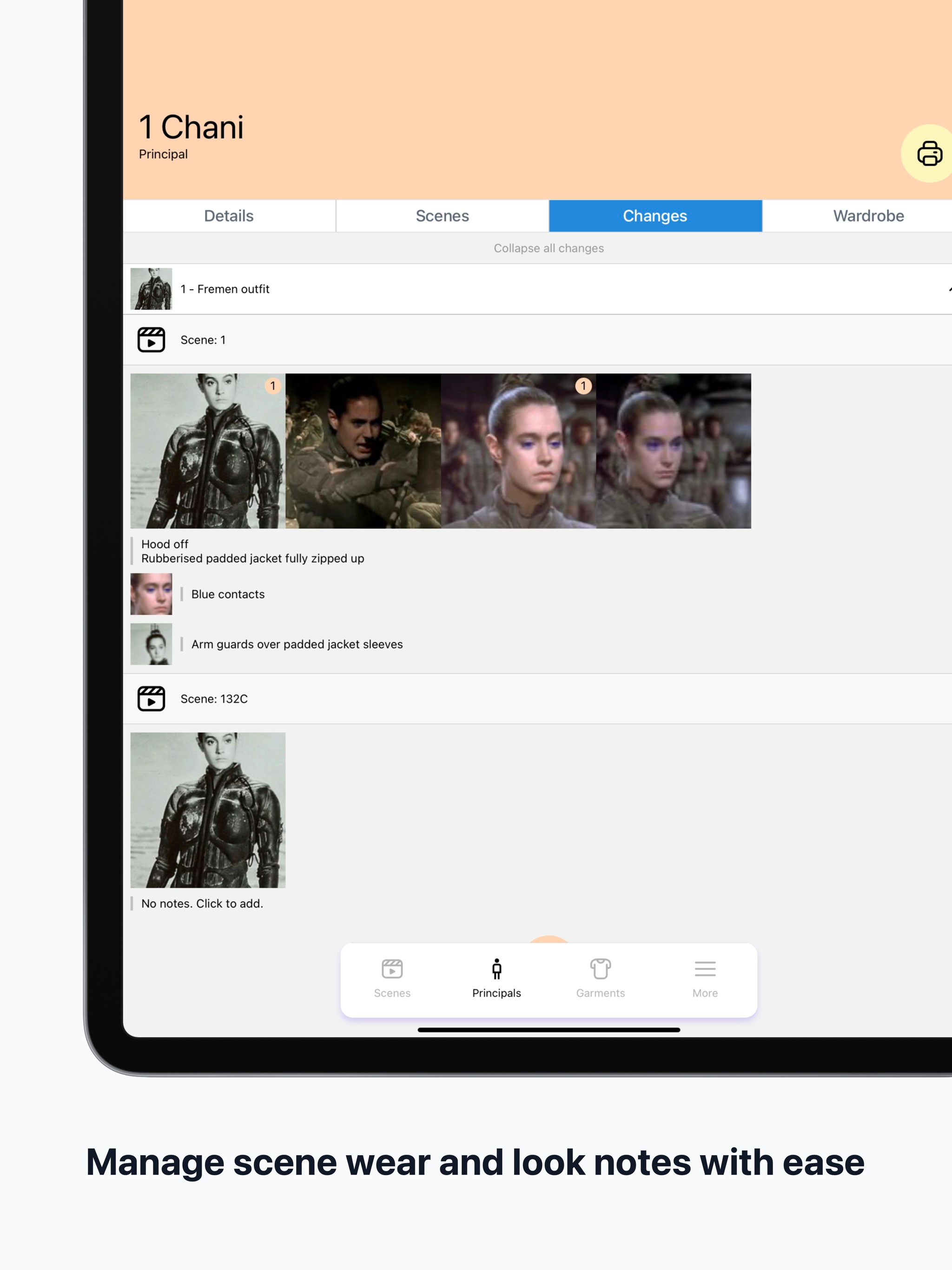The image size is (952, 1270).
Task: View fourth Scene 1 close-up photo
Action: point(674,451)
